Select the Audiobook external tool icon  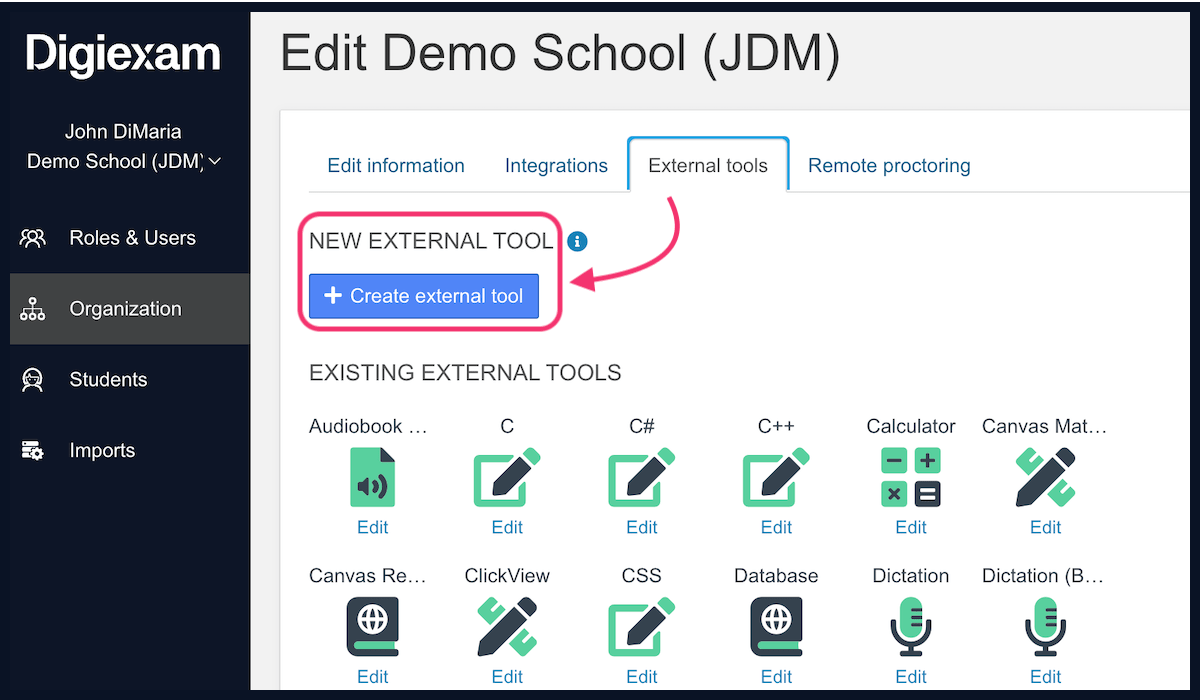[372, 477]
